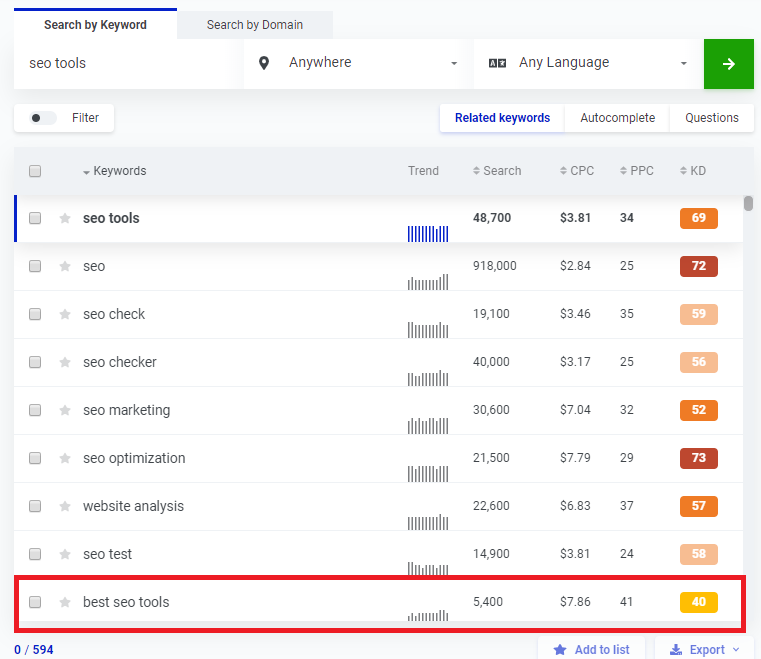
Task: View trend chart for 'seo check'
Action: [x=428, y=330]
